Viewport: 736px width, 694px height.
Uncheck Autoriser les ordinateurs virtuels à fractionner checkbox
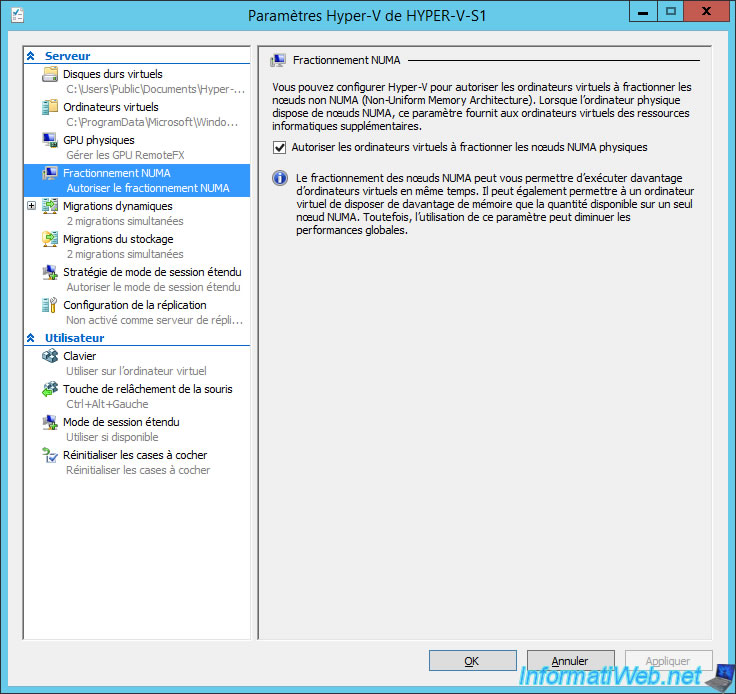[280, 147]
